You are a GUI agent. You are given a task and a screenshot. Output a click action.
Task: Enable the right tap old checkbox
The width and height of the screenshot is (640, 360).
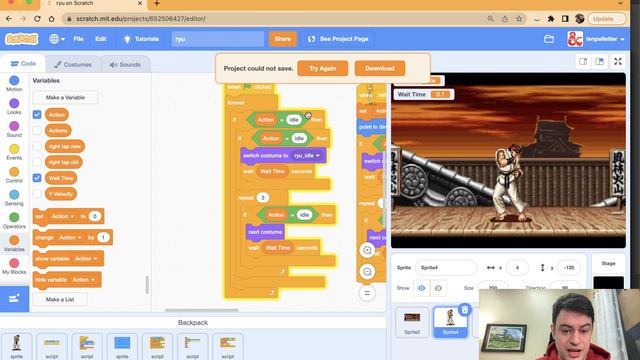click(x=37, y=162)
